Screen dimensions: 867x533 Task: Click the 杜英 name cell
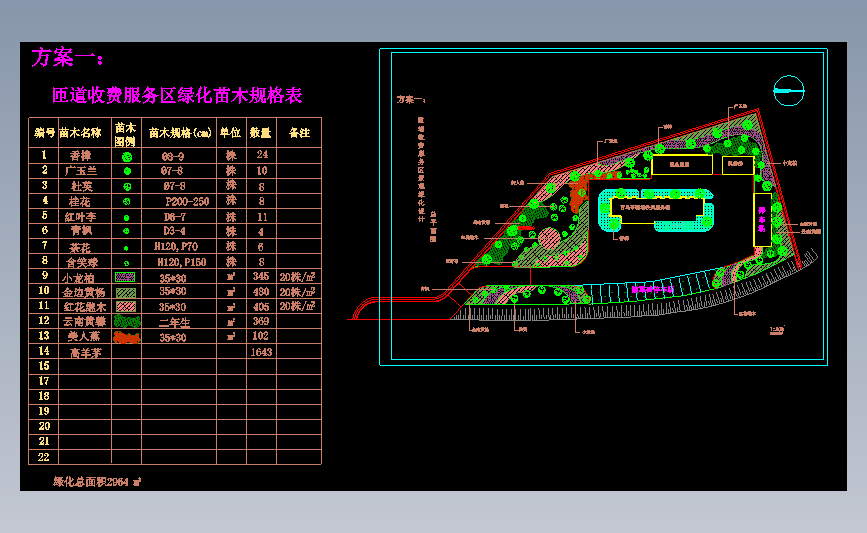(x=81, y=186)
